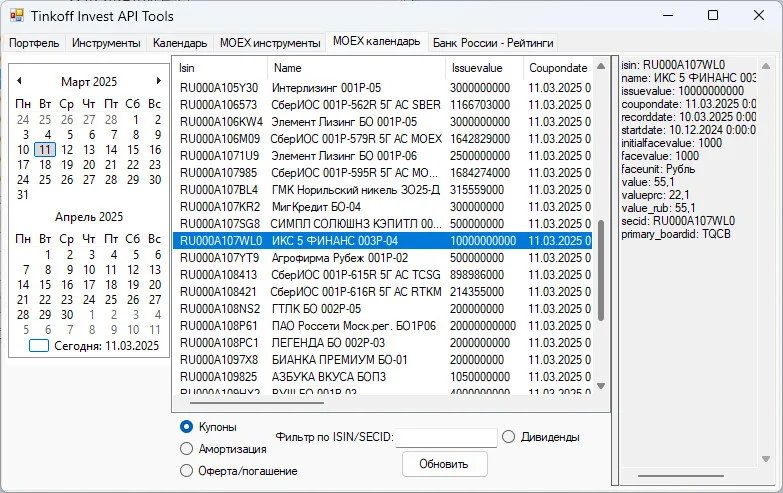Select row Элемент Лизинг БО 001Р-06

(383, 156)
